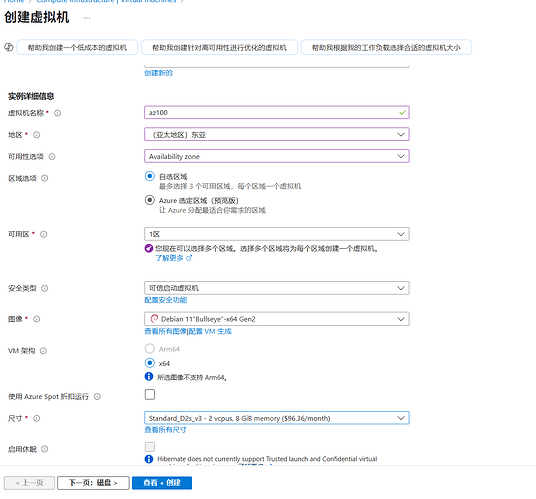536x499 pixels.
Task: Click info icon next to VM 架构
Action: pos(43,351)
